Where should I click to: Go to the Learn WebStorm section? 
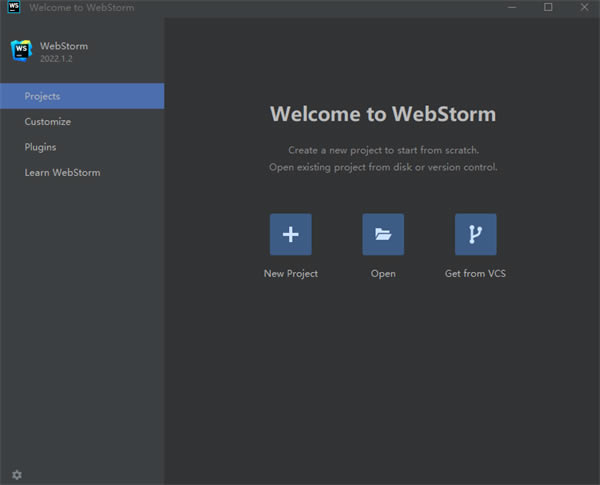tap(62, 173)
